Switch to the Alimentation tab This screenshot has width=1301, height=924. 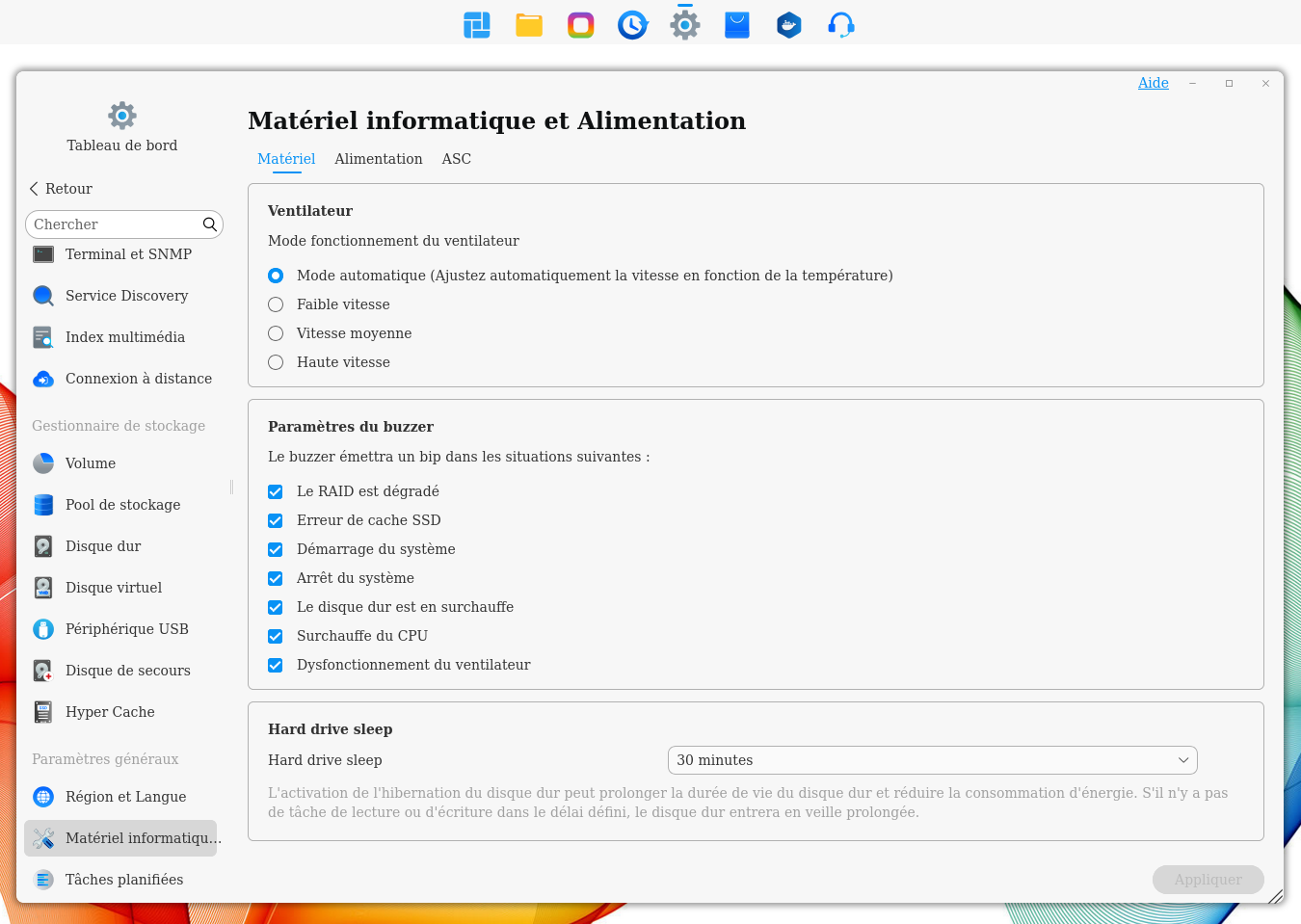point(378,159)
